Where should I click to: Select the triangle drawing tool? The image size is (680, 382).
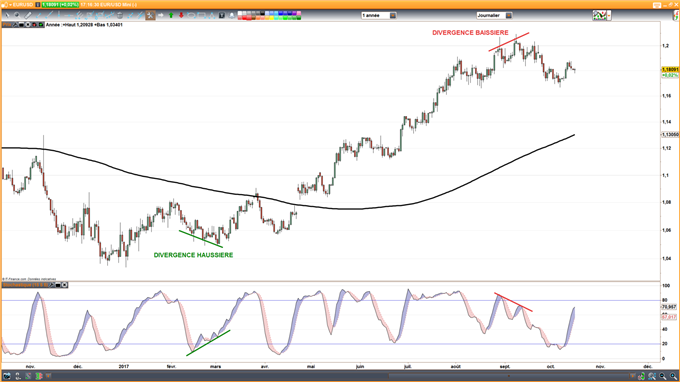(x=212, y=15)
